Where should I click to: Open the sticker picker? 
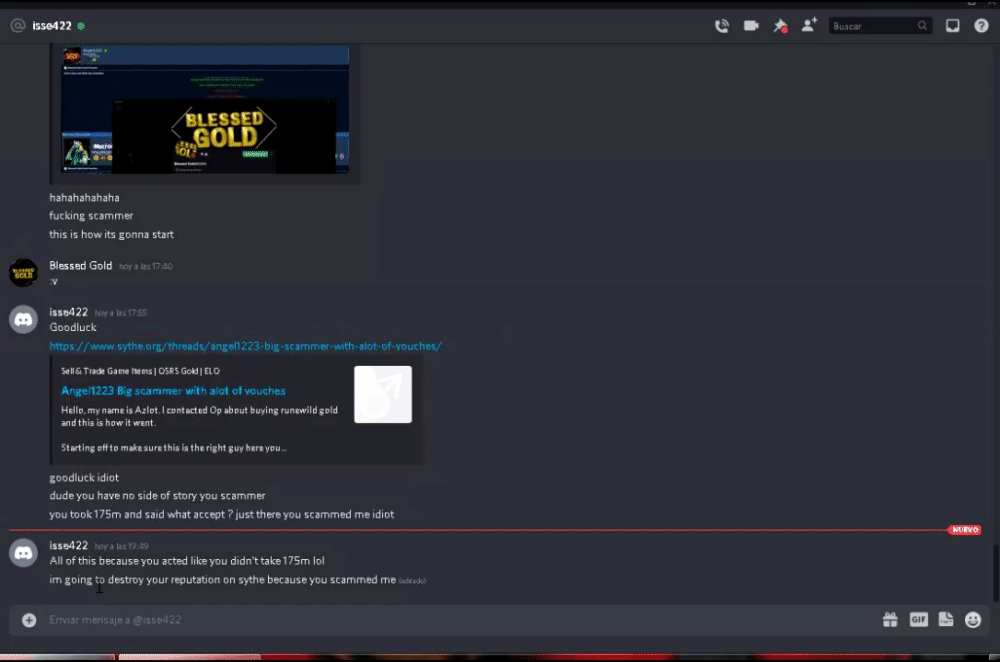pyautogui.click(x=946, y=620)
